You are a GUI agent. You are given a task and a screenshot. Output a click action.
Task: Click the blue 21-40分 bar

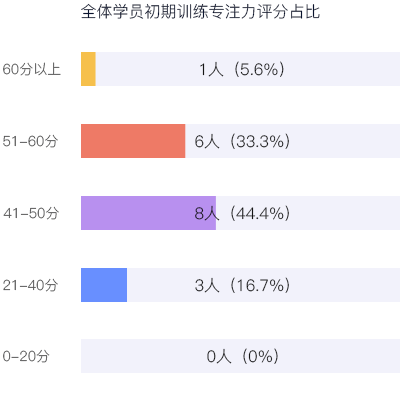(104, 285)
